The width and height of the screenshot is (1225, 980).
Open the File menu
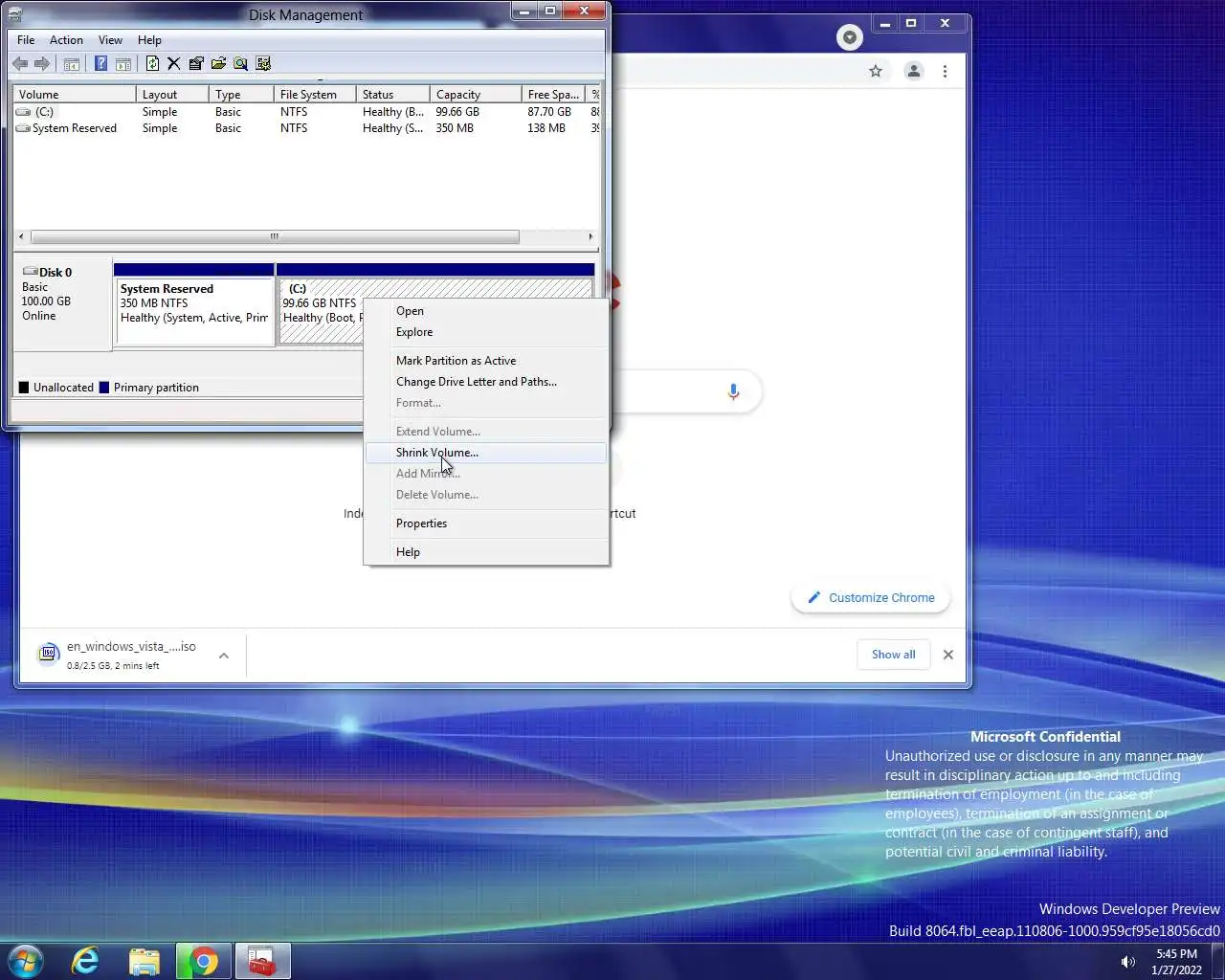[26, 40]
